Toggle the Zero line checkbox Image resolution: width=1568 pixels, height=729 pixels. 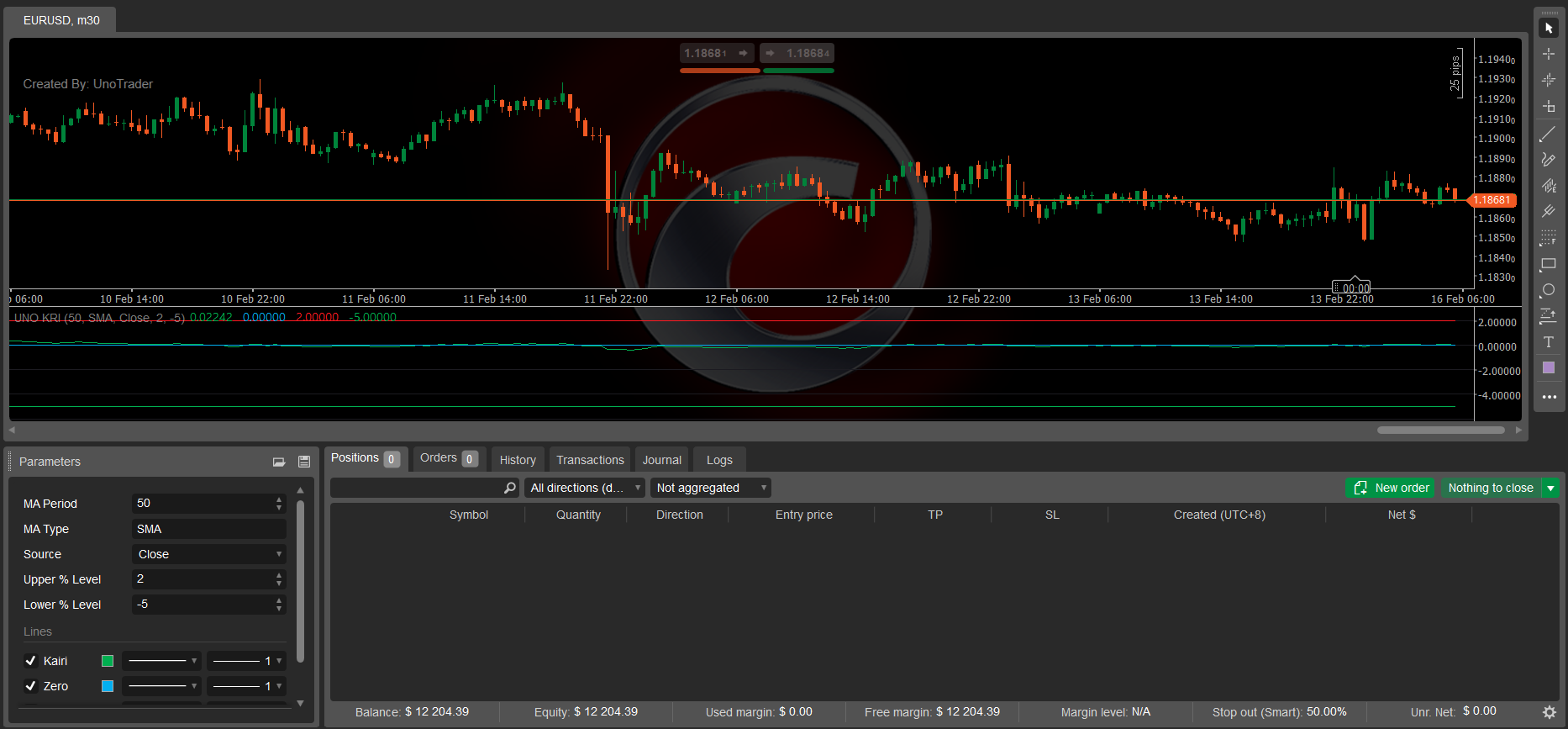(31, 686)
